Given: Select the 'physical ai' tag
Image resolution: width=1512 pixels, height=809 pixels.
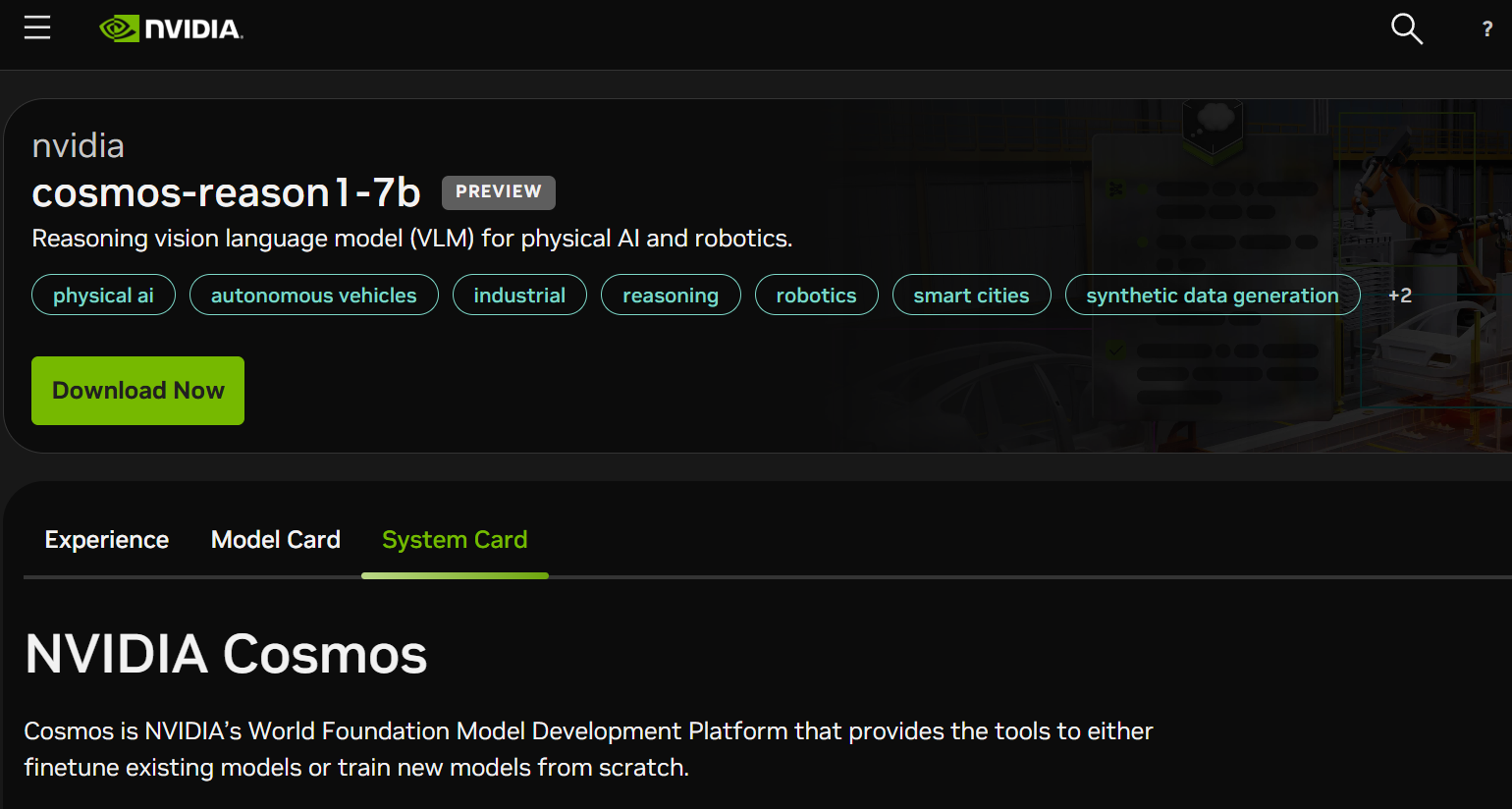Looking at the screenshot, I should [103, 296].
